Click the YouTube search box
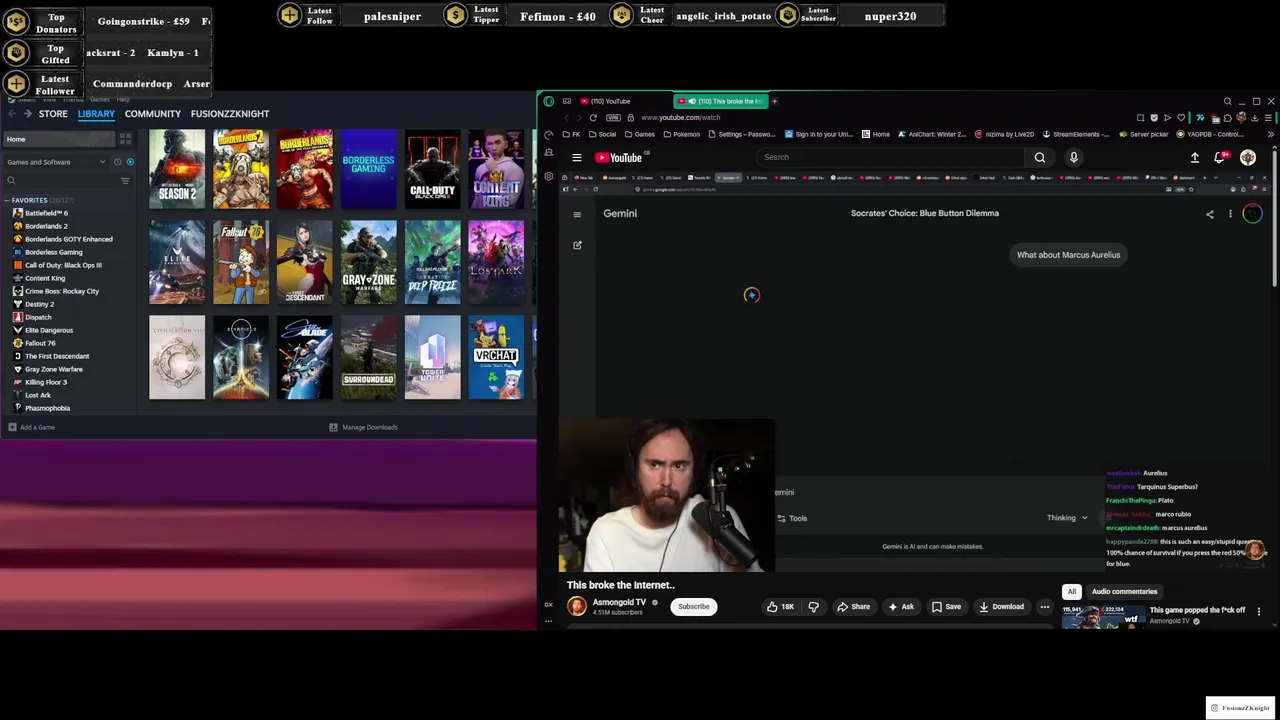The height and width of the screenshot is (720, 1280). pos(890,157)
